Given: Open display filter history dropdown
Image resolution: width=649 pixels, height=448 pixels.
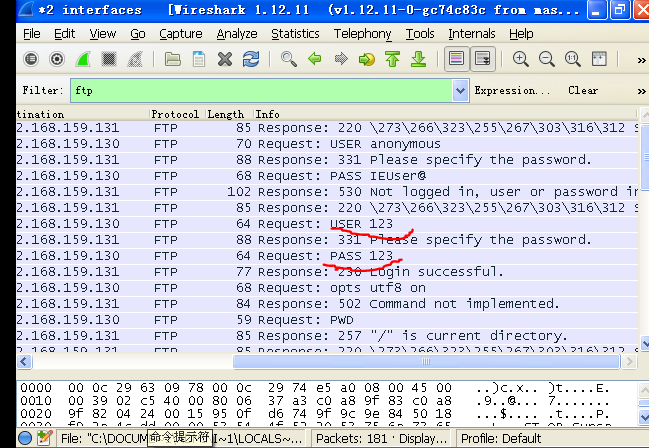Looking at the screenshot, I should [460, 91].
